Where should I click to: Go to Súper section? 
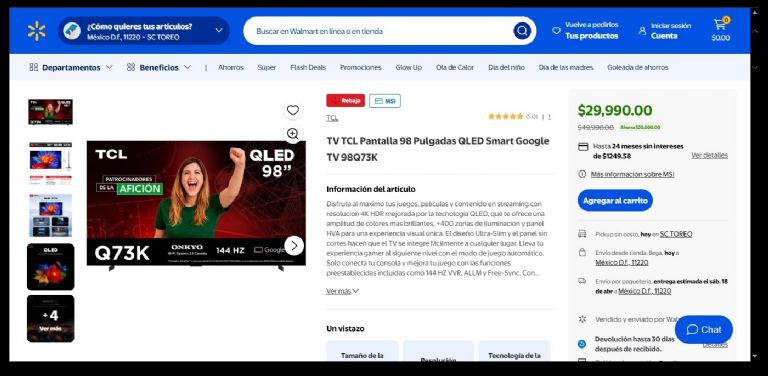pyautogui.click(x=266, y=68)
